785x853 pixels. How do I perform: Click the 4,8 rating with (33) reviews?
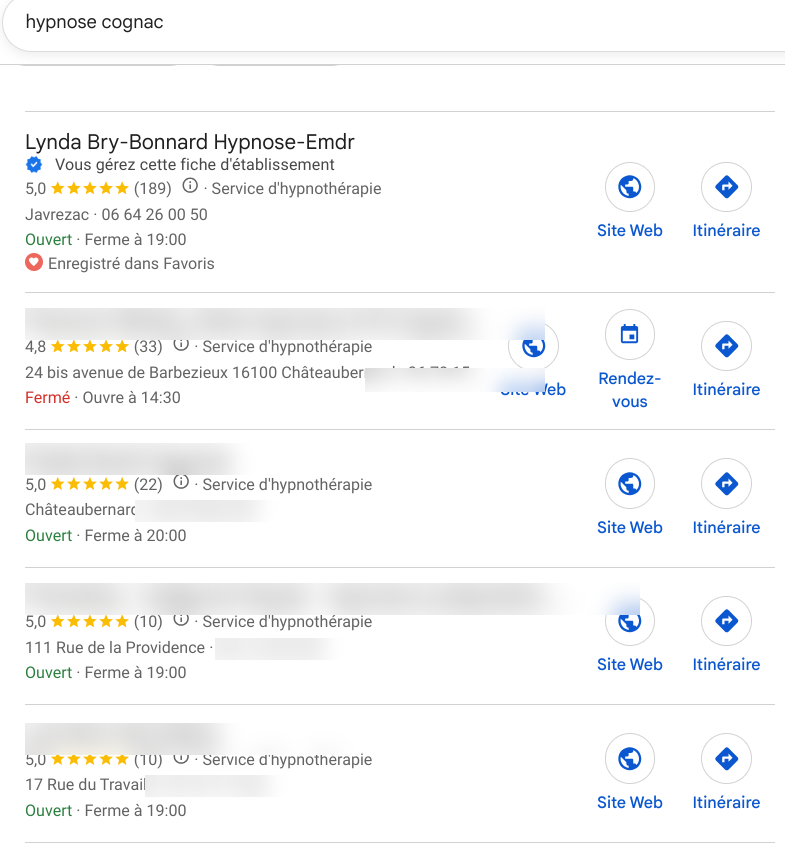click(x=94, y=347)
